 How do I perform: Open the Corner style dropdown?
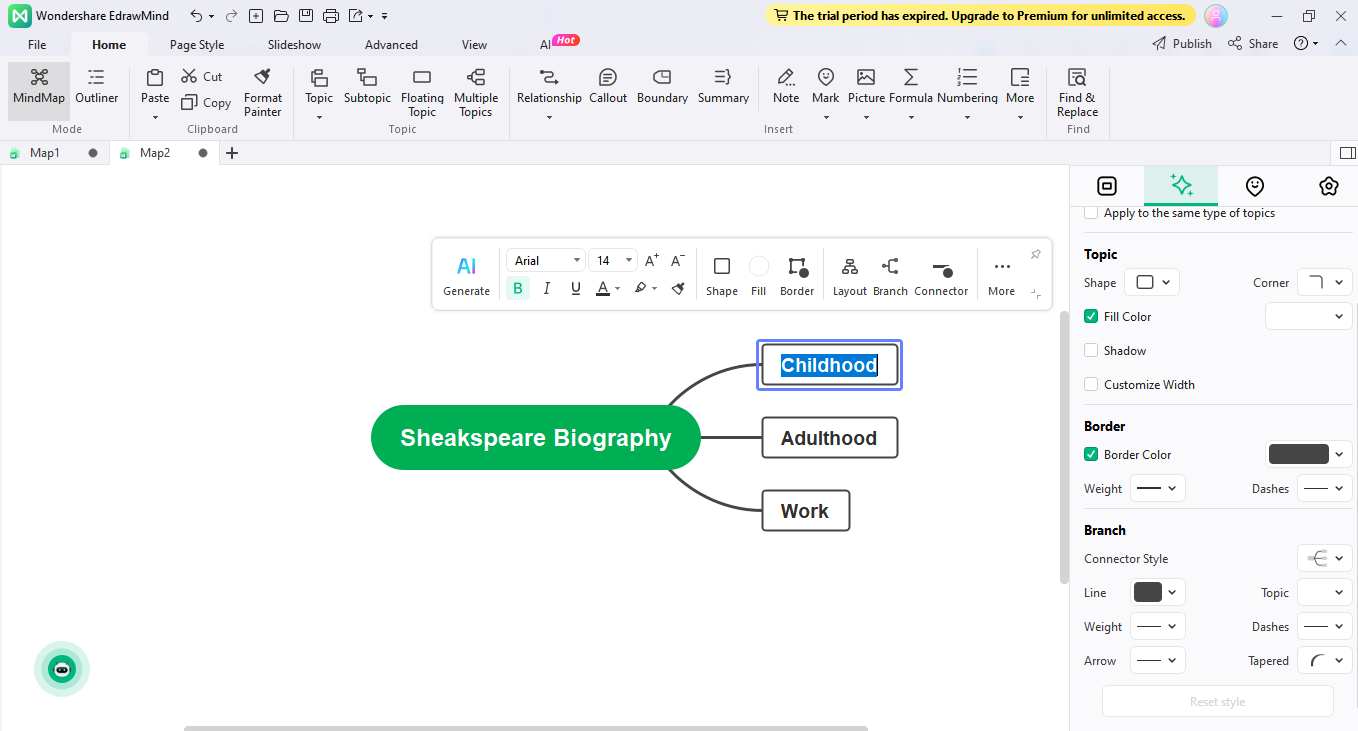click(1324, 283)
